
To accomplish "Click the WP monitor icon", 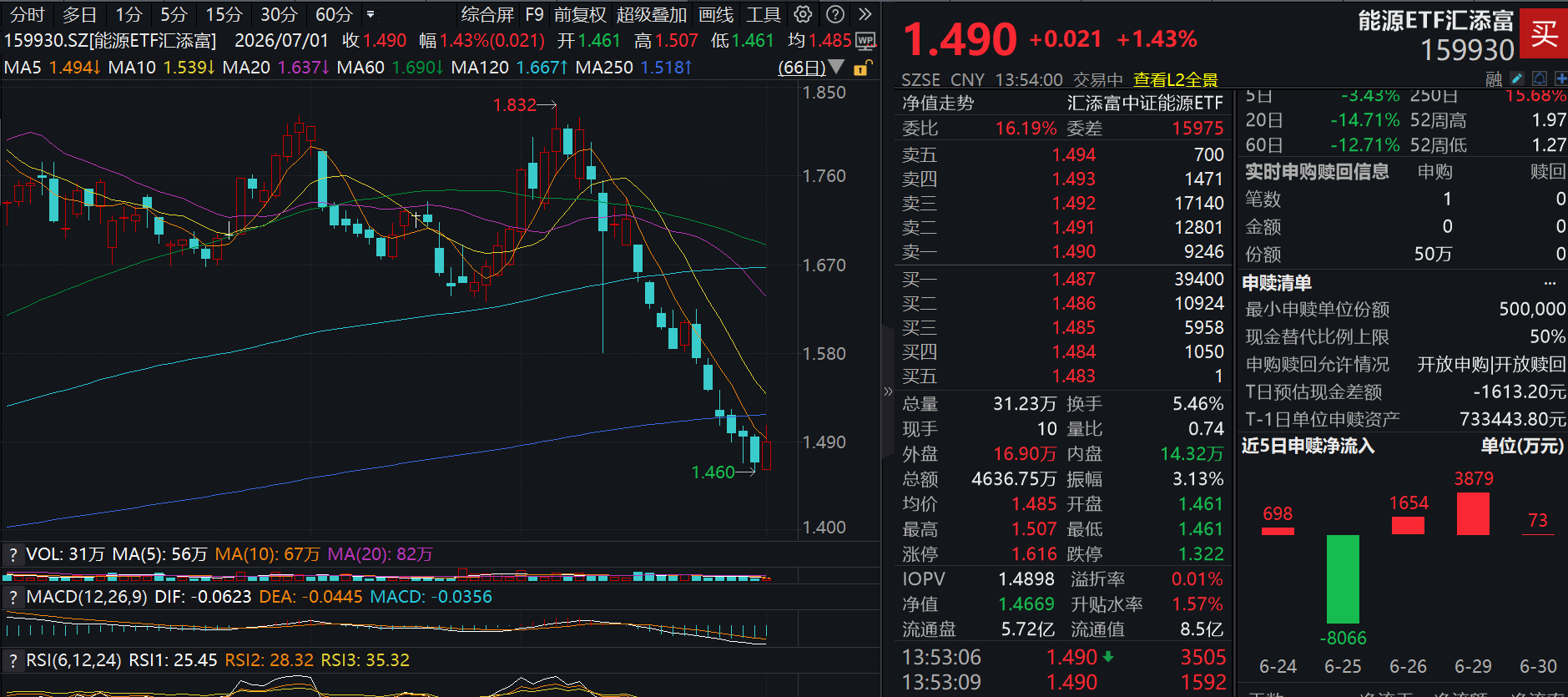I will [x=866, y=40].
